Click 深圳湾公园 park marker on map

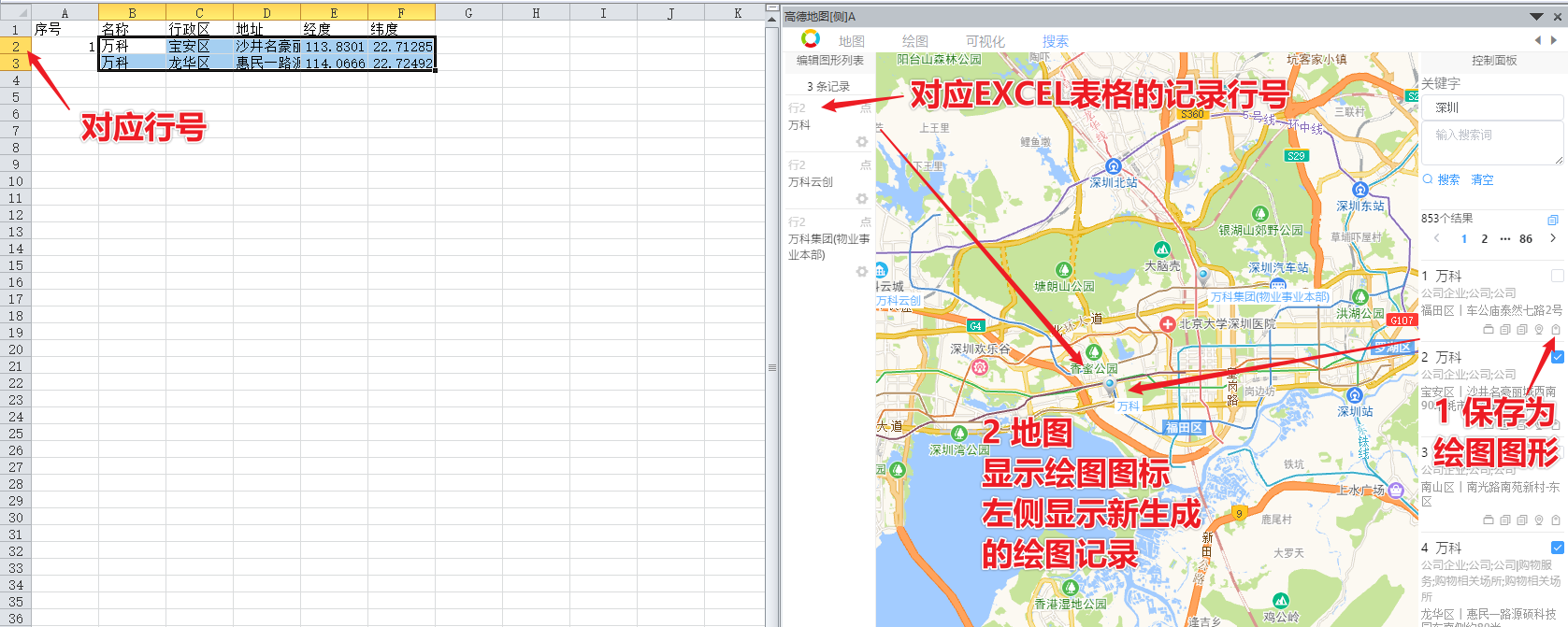tap(958, 434)
